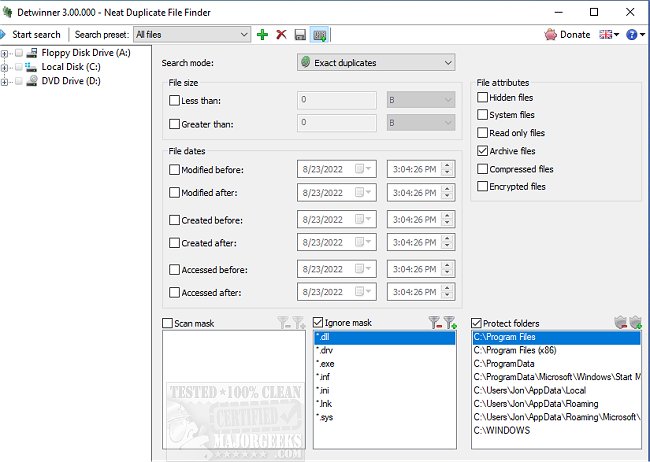650x462 pixels.
Task: Uncheck the Archive files checkbox
Action: pyautogui.click(x=482, y=151)
